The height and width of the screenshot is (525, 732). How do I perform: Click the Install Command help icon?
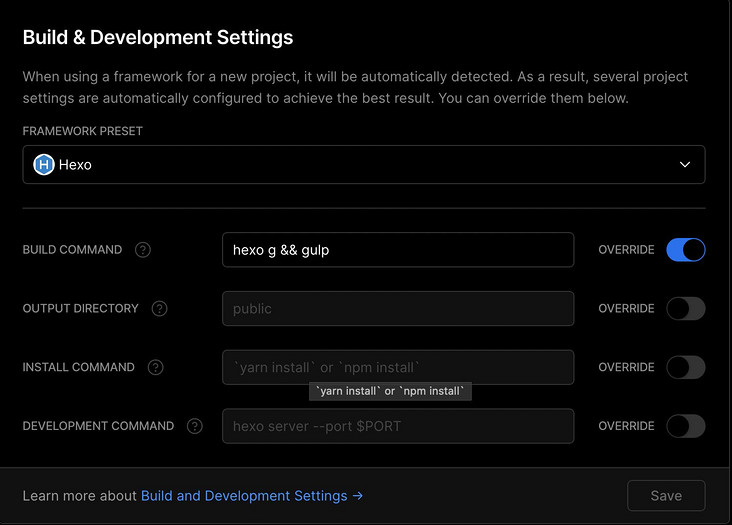pyautogui.click(x=155, y=367)
